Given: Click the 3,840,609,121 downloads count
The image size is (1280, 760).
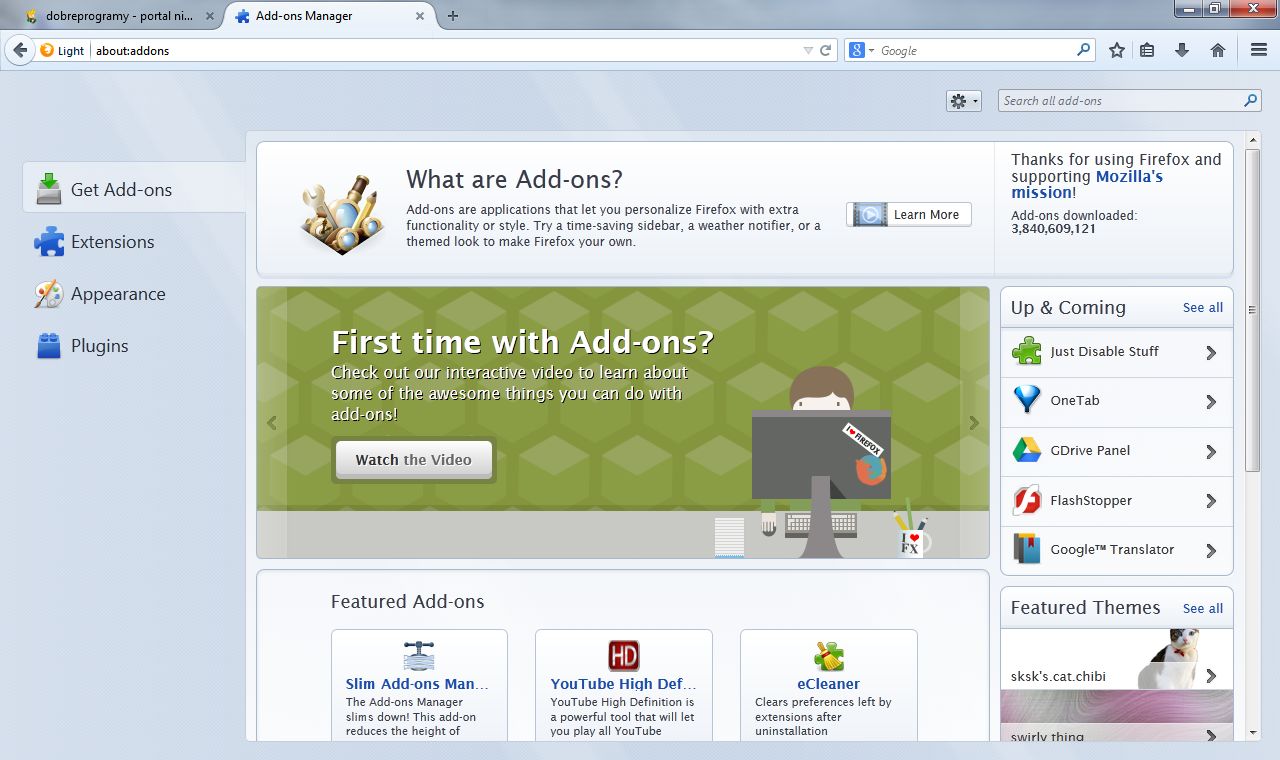Looking at the screenshot, I should (x=1054, y=228).
